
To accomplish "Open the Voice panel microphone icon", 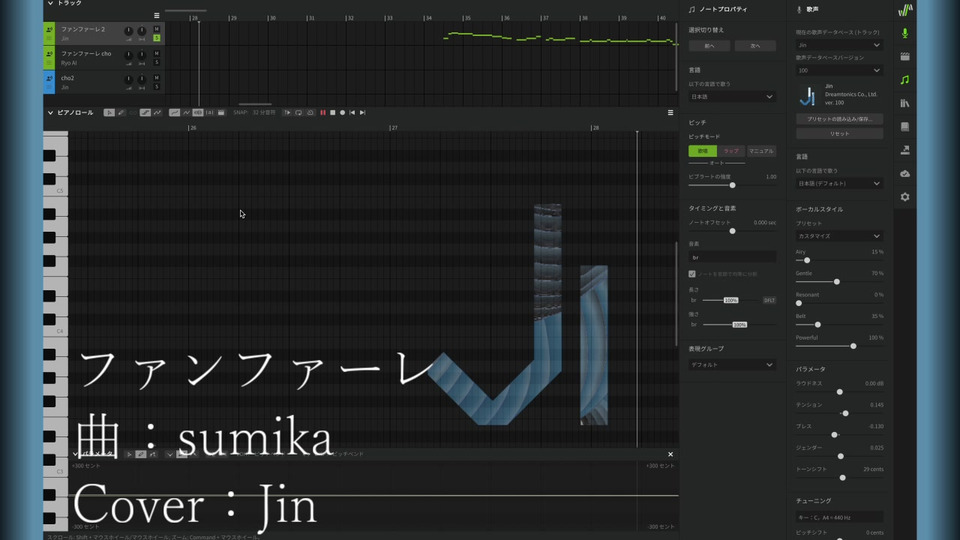I will coord(905,33).
